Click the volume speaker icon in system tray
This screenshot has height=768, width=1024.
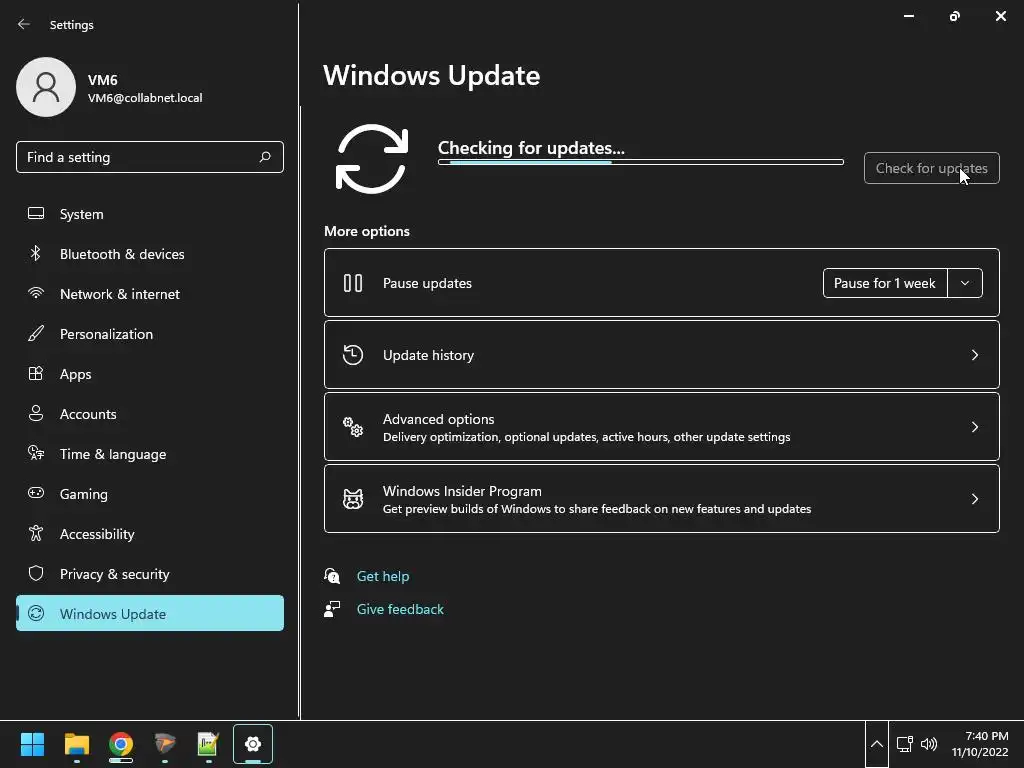(929, 744)
